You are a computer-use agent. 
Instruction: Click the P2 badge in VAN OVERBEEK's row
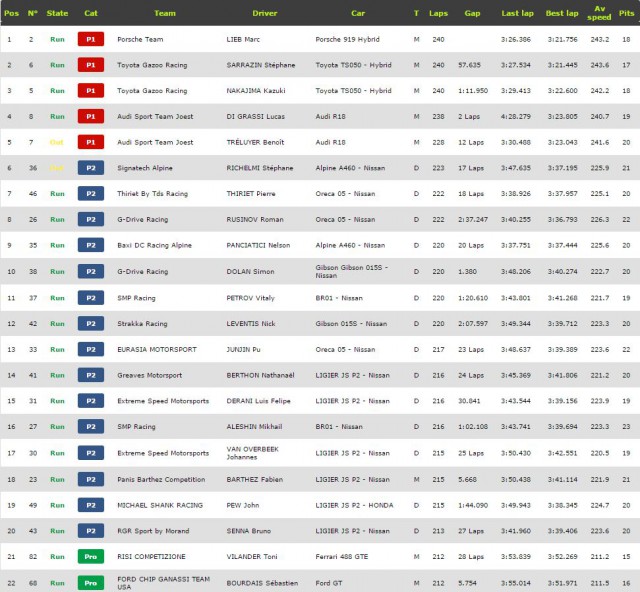point(91,453)
